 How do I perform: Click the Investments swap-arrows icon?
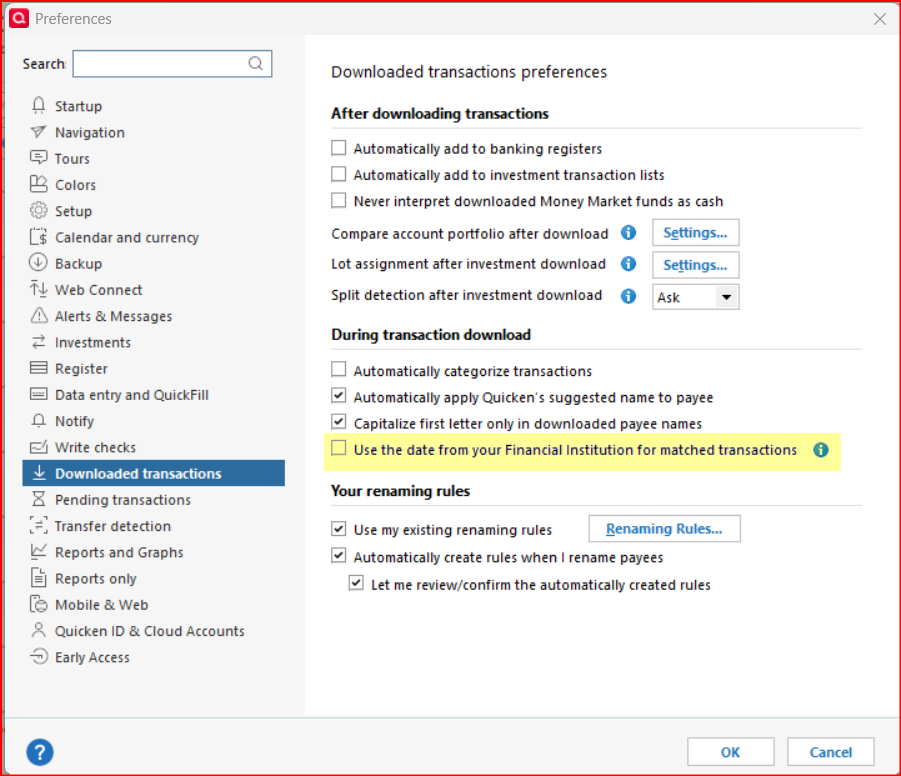point(38,342)
